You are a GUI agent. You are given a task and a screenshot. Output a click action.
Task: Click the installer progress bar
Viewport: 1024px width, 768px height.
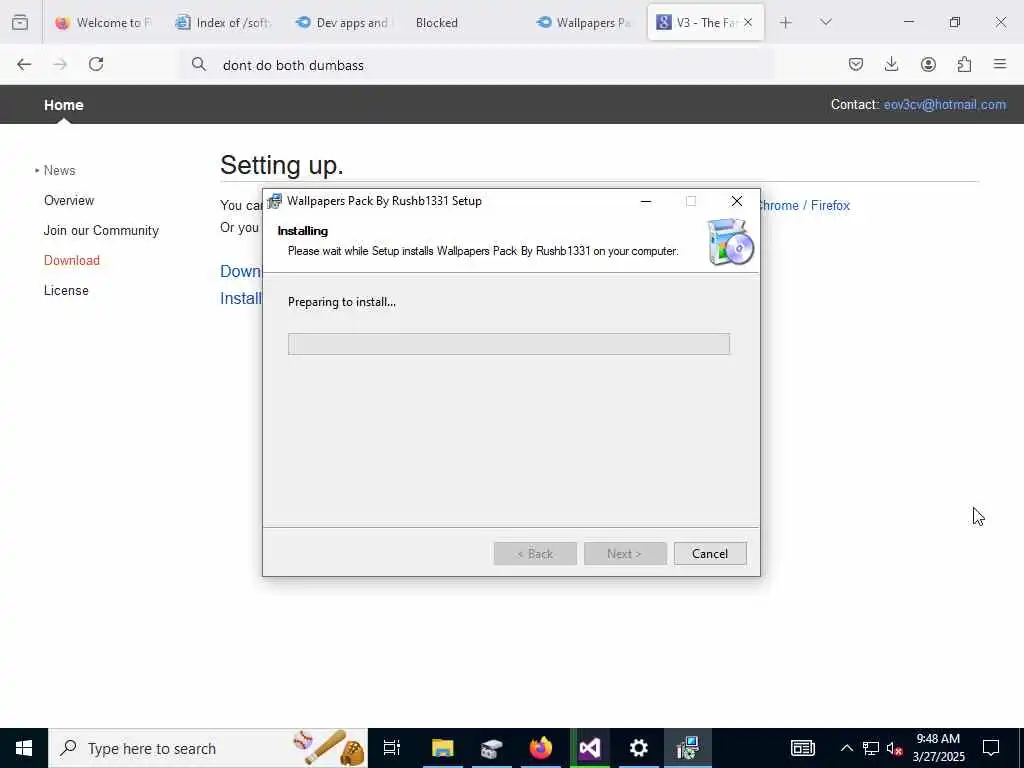point(509,344)
